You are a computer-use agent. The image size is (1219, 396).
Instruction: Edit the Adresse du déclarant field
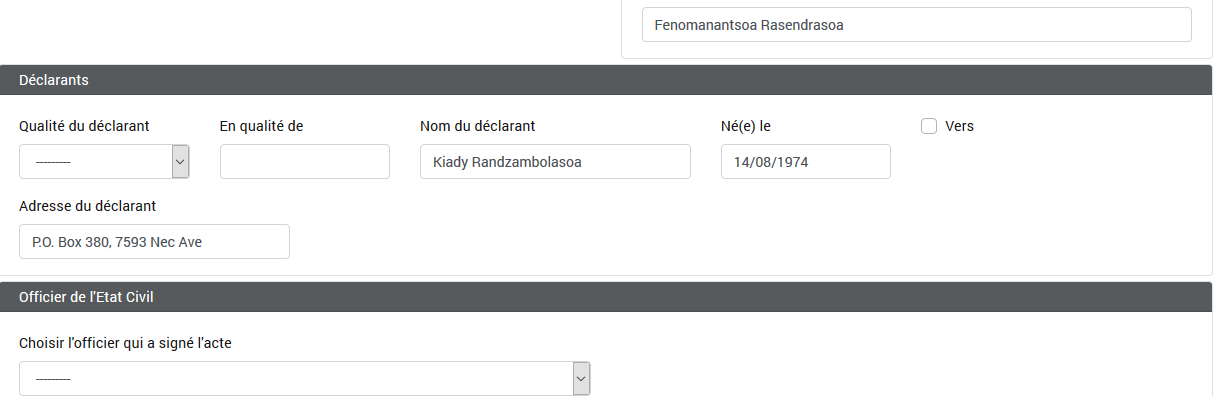pyautogui.click(x=155, y=241)
